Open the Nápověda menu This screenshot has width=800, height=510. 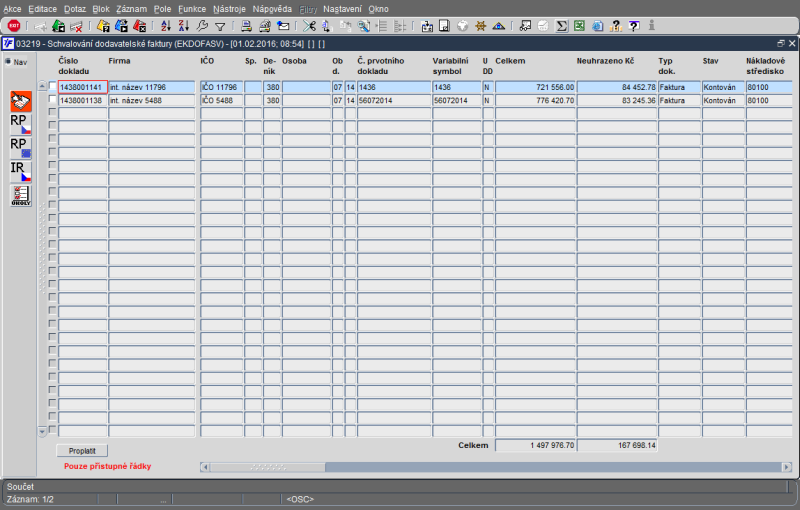(272, 9)
